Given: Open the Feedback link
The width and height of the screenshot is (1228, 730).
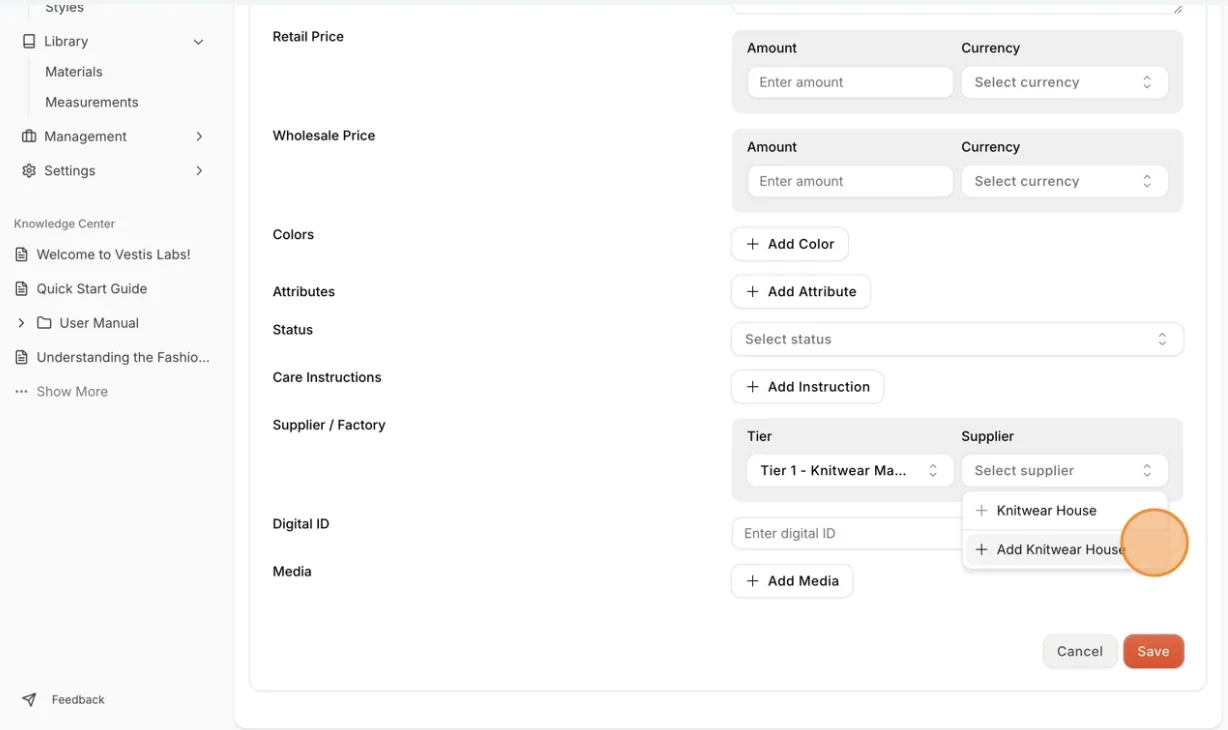Looking at the screenshot, I should click(78, 700).
